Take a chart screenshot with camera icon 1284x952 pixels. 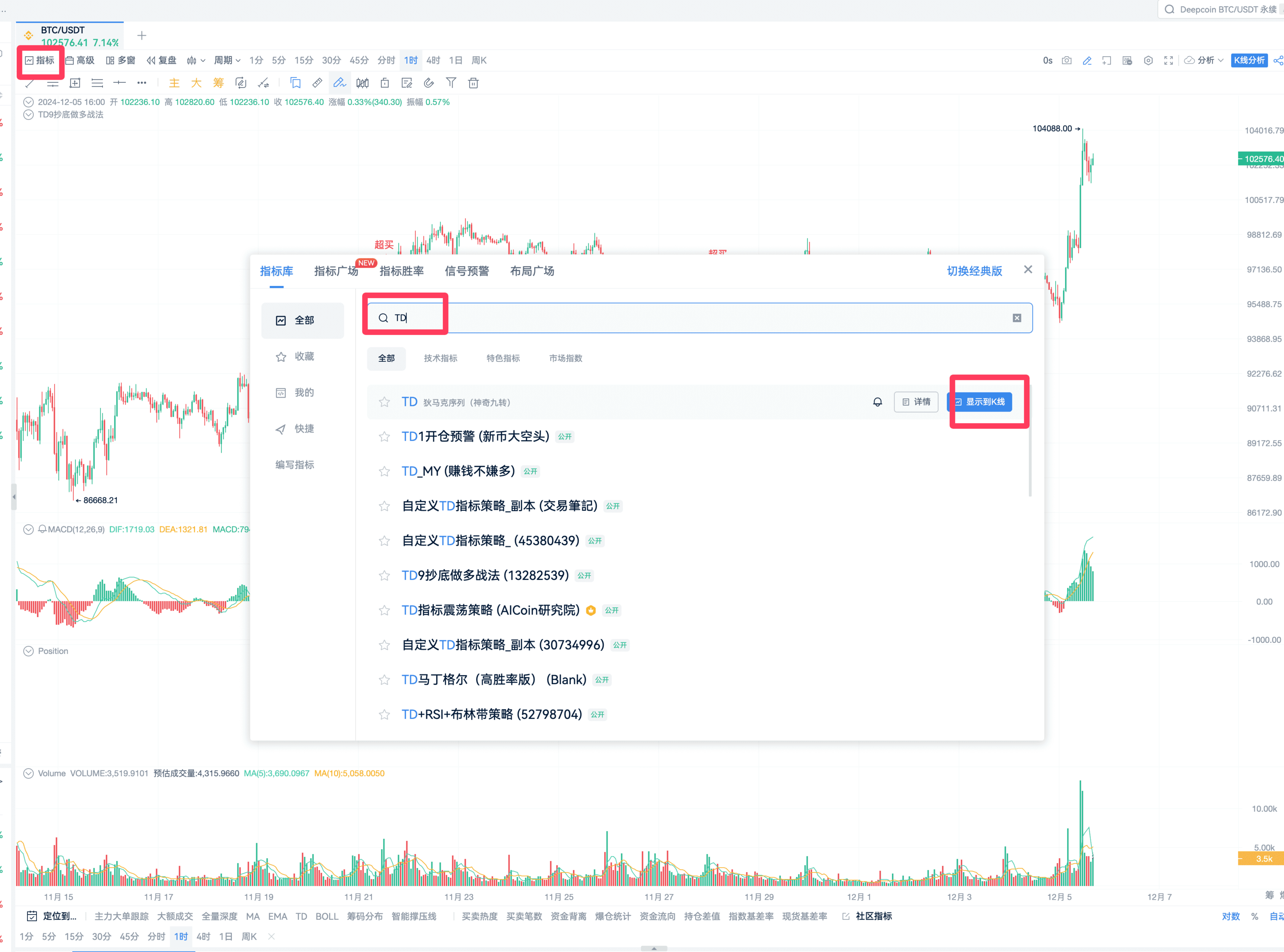pyautogui.click(x=1067, y=60)
